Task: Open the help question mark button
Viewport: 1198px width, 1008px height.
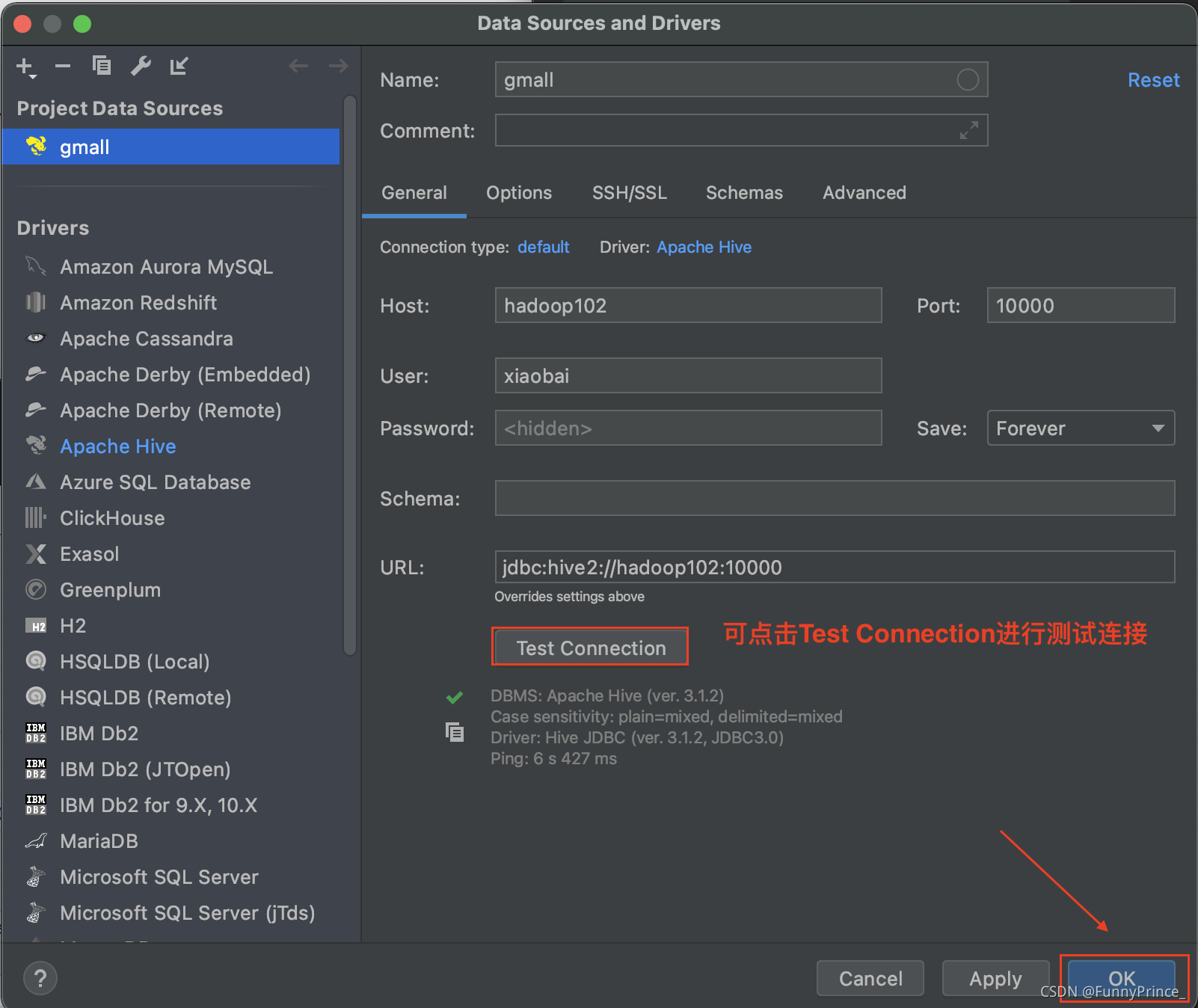Action: pos(40,978)
